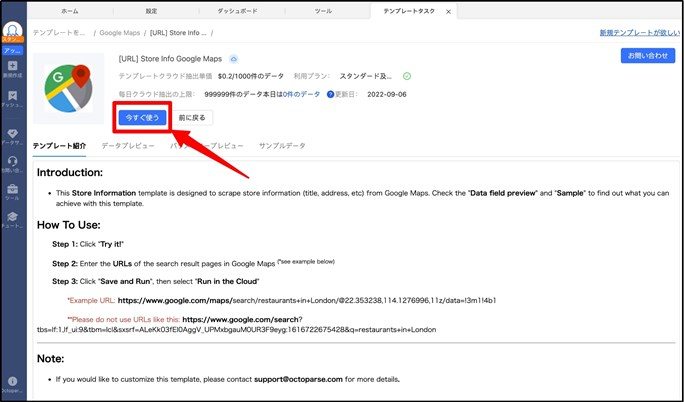Click the https://www.google.com/search? URL text
684x402 pixels.
[x=243, y=320]
